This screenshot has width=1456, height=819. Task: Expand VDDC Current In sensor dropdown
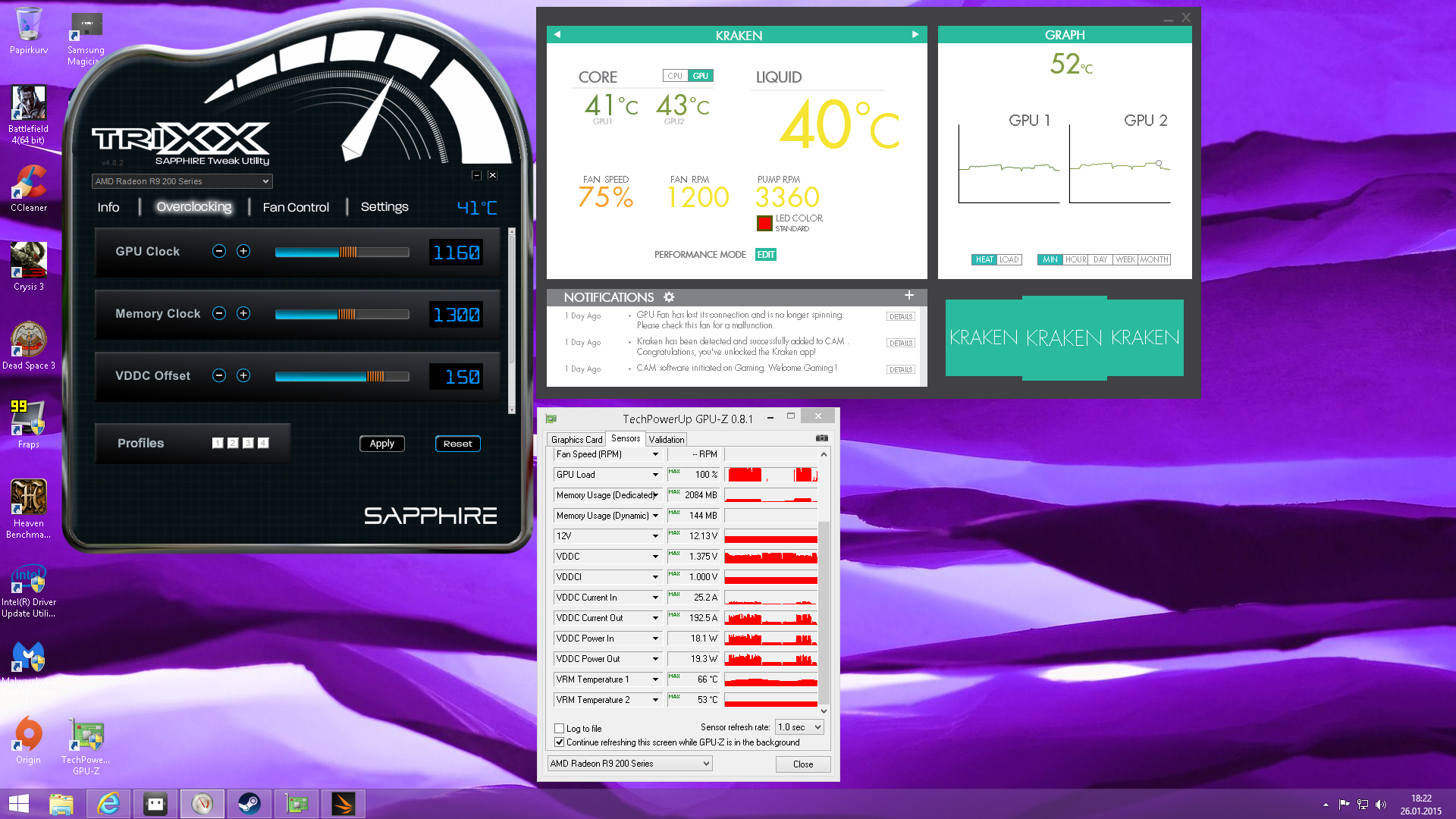coord(655,598)
